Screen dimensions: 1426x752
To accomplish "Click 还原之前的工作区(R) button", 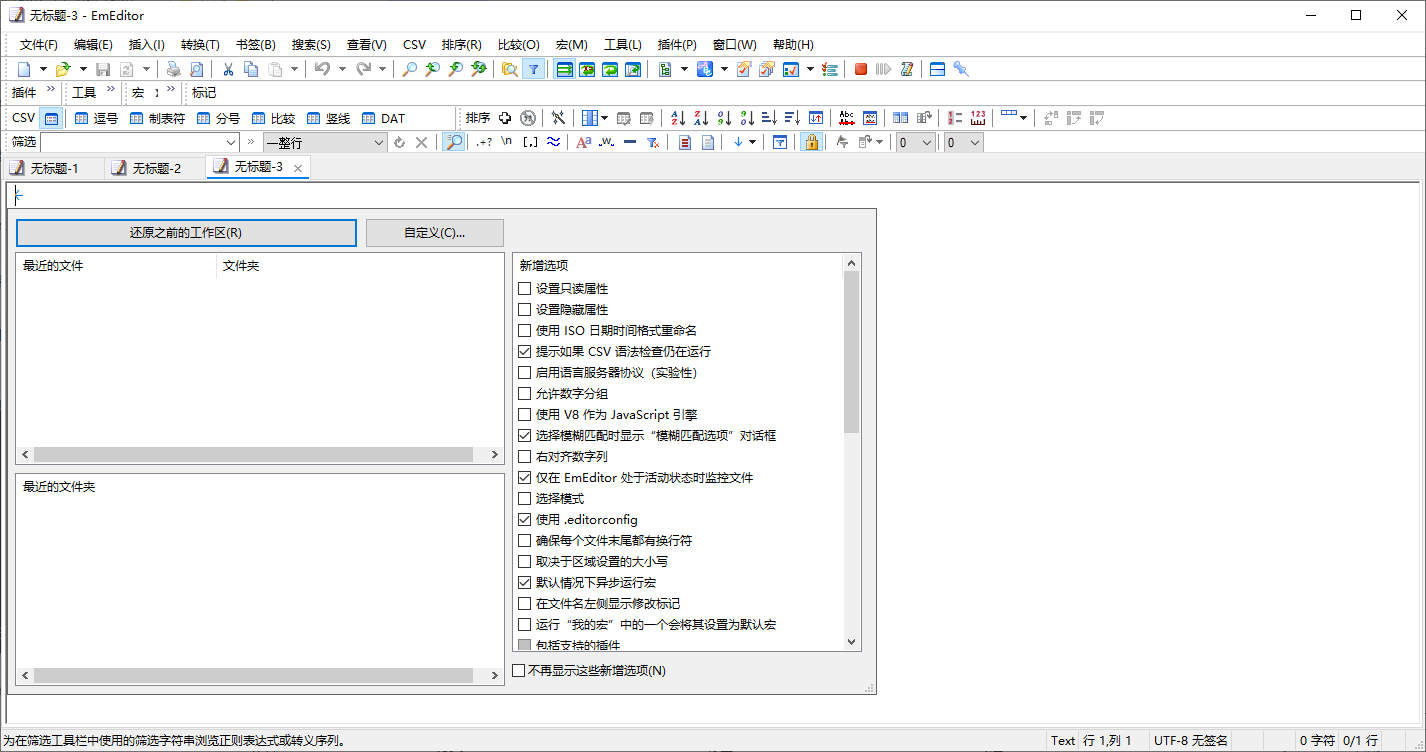I will pyautogui.click(x=186, y=232).
